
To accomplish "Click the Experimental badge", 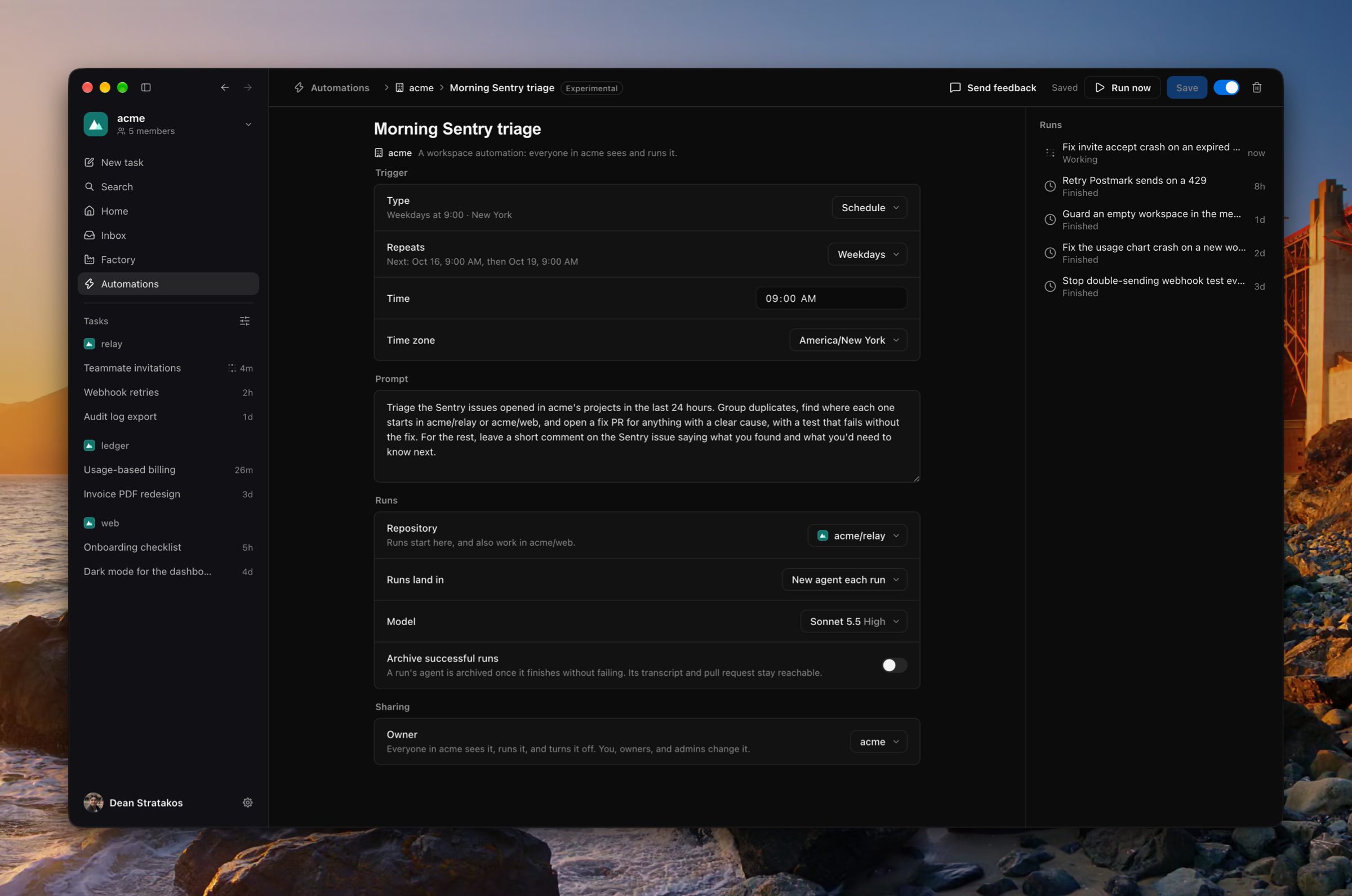I will tap(591, 88).
